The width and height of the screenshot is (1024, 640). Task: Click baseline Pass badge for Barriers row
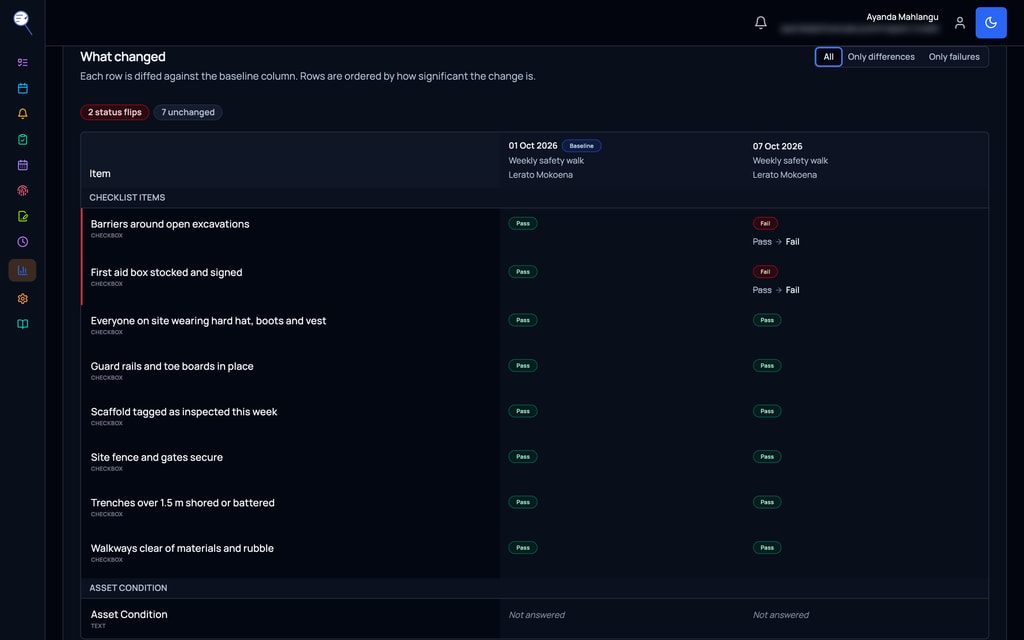[x=522, y=223]
